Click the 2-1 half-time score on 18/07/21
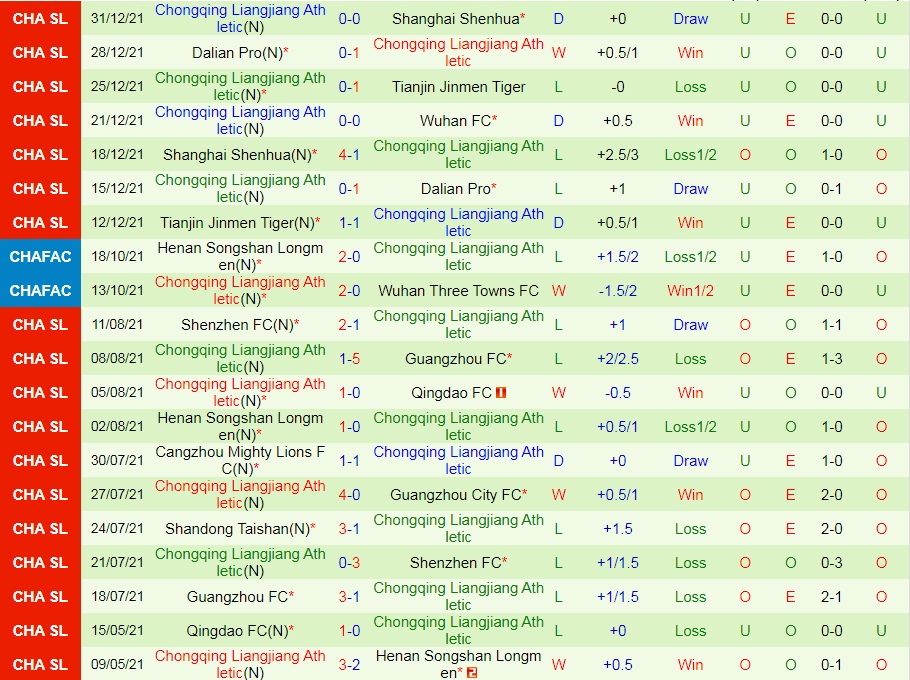The width and height of the screenshot is (910, 680). tap(832, 597)
